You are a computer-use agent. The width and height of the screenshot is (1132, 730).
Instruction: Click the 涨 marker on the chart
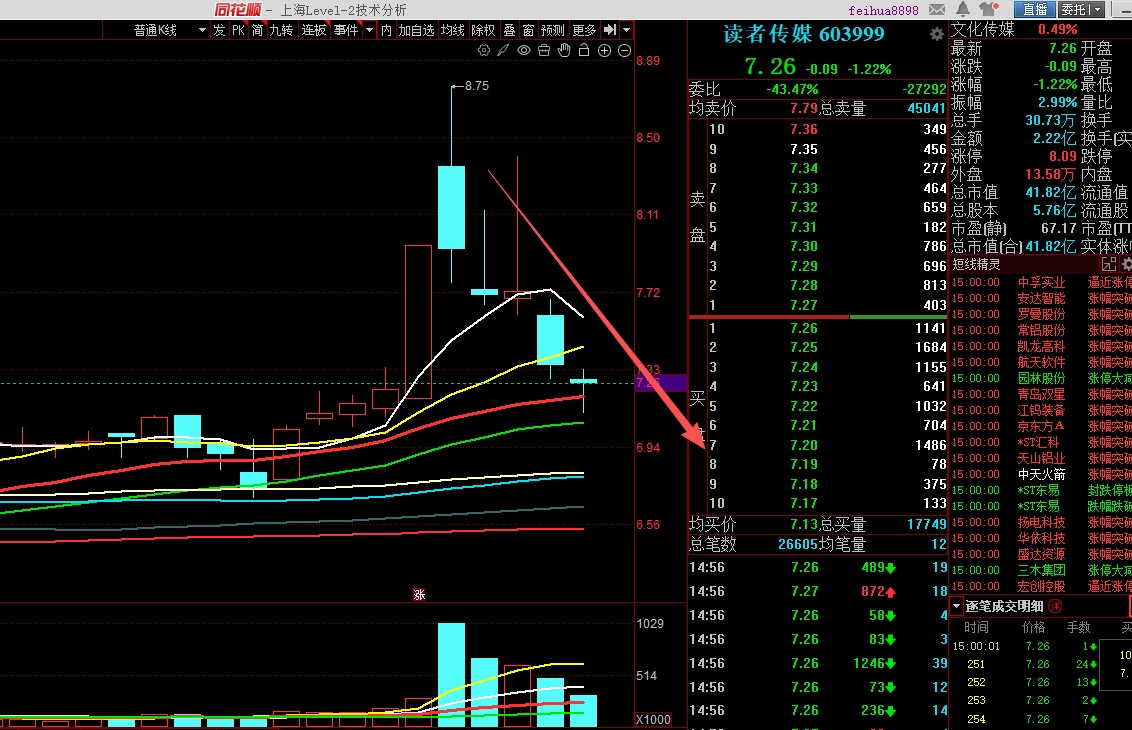point(419,594)
